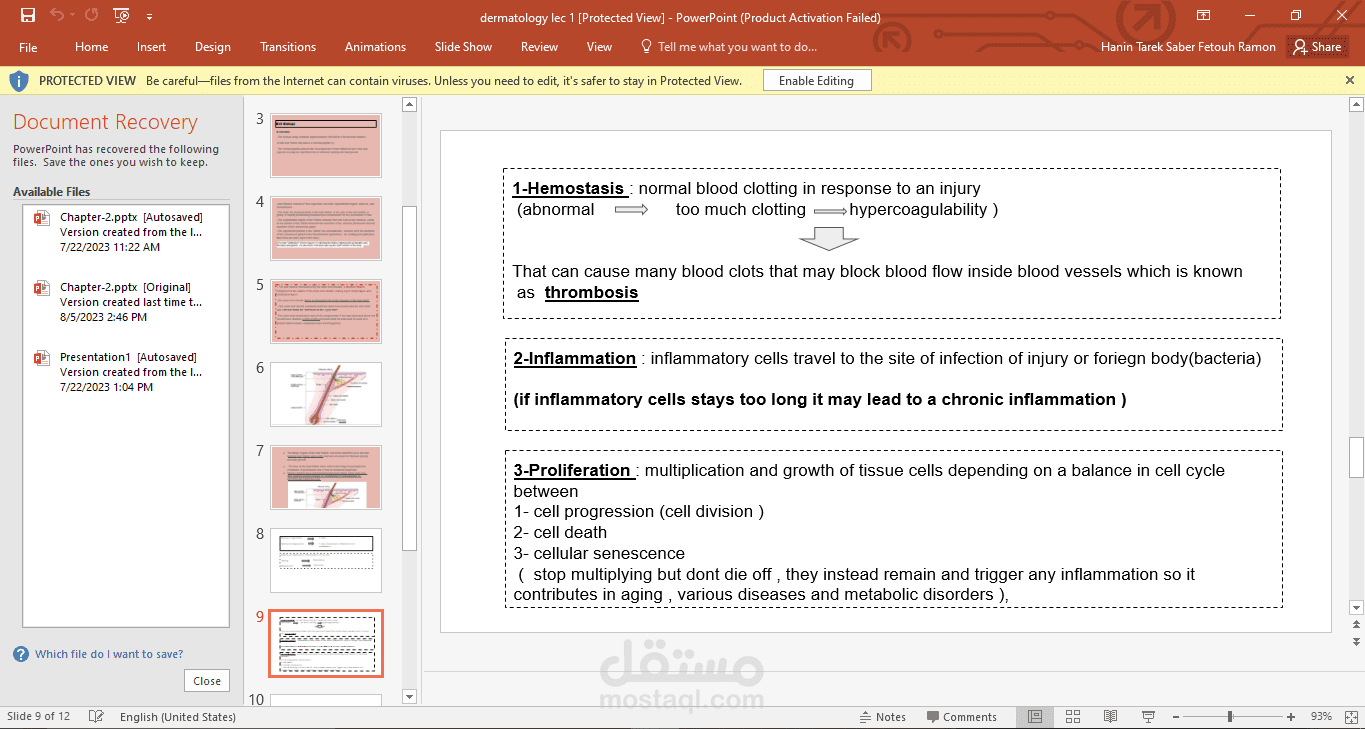
Task: Click the slide area scroll up arrow
Action: (1356, 104)
